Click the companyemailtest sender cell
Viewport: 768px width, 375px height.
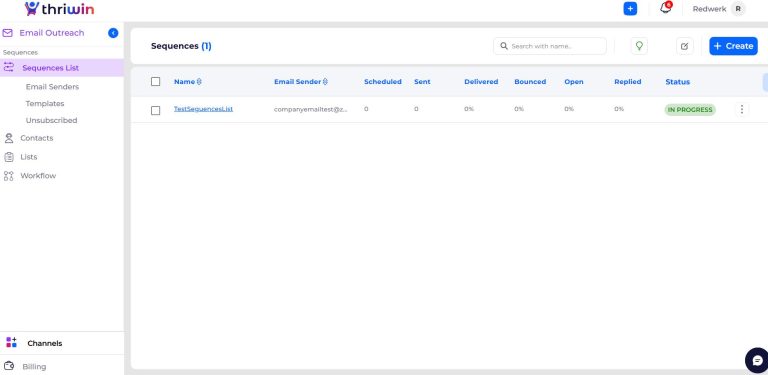[311, 109]
